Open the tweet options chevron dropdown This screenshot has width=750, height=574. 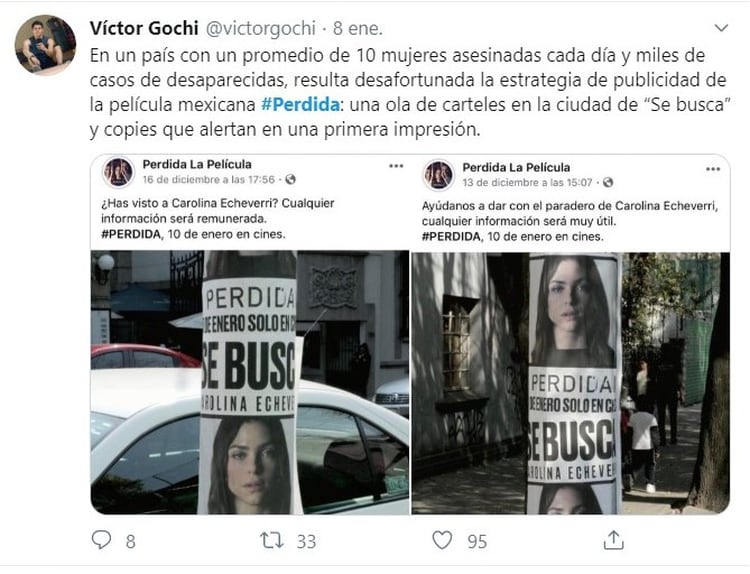tap(721, 28)
